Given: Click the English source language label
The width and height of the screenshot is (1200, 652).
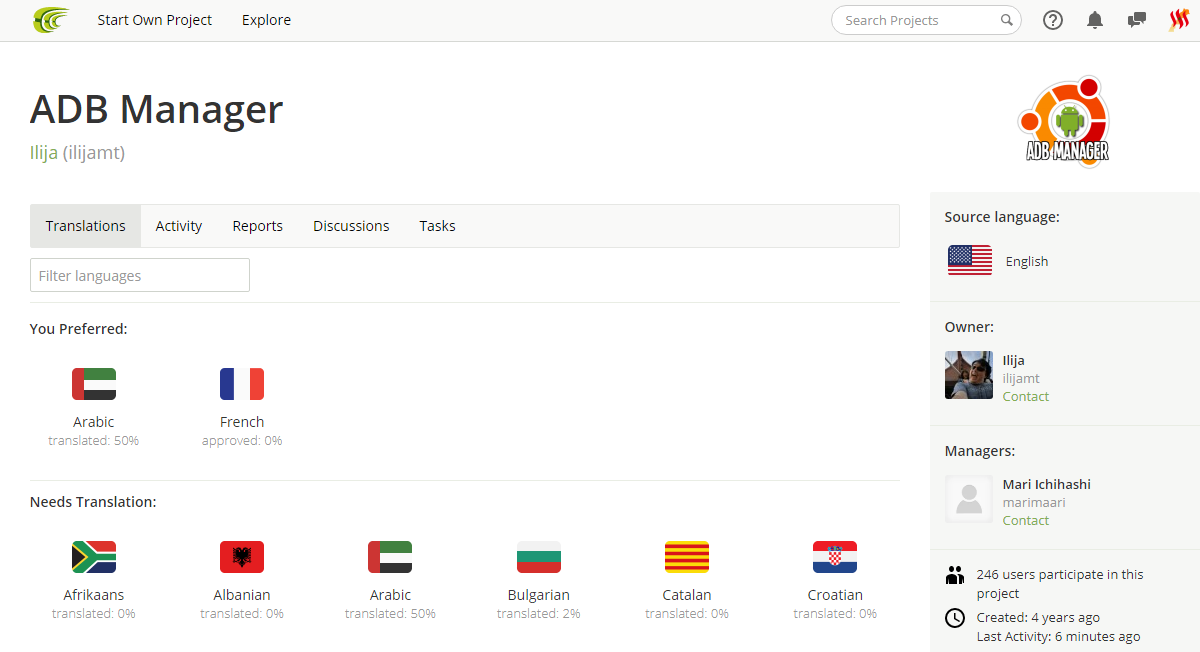Looking at the screenshot, I should pos(1027,261).
